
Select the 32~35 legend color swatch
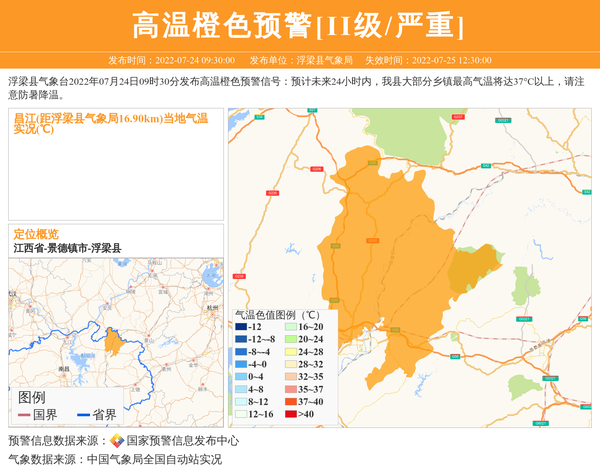click(x=289, y=377)
